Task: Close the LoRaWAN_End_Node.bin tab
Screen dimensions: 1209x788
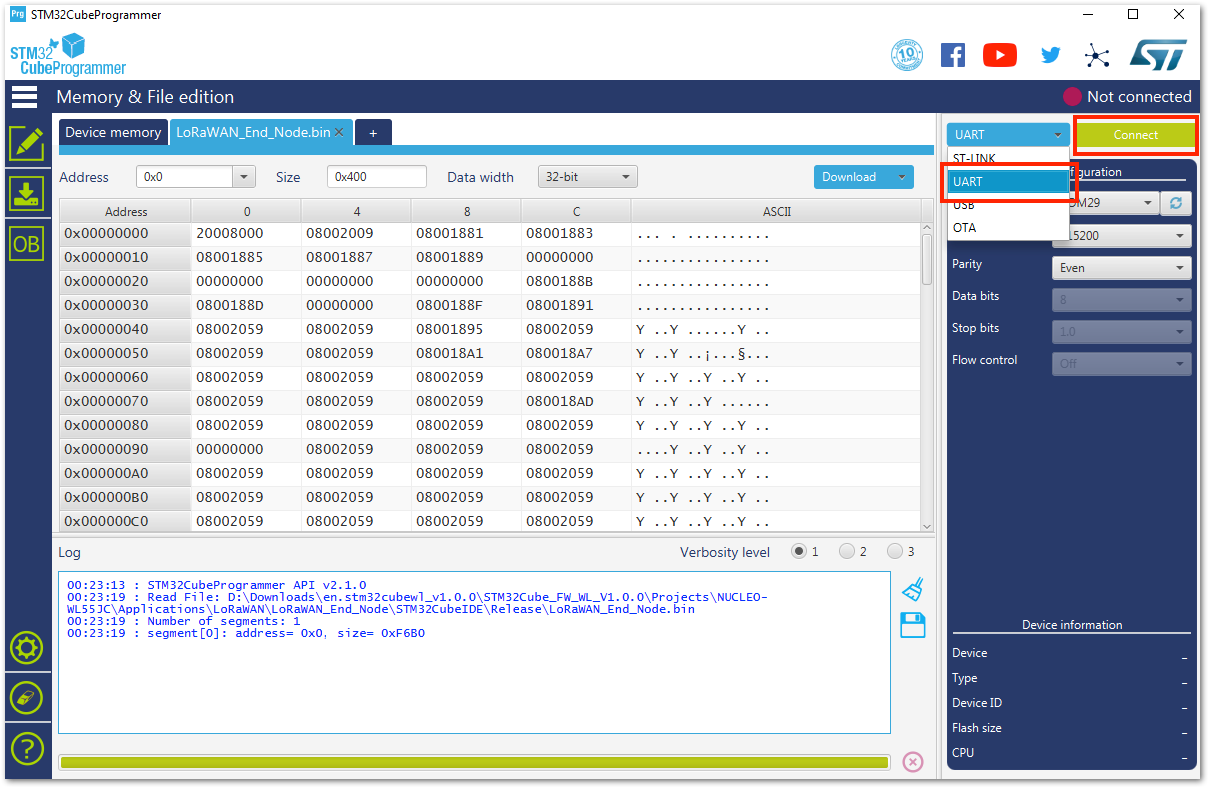Action: (x=339, y=132)
